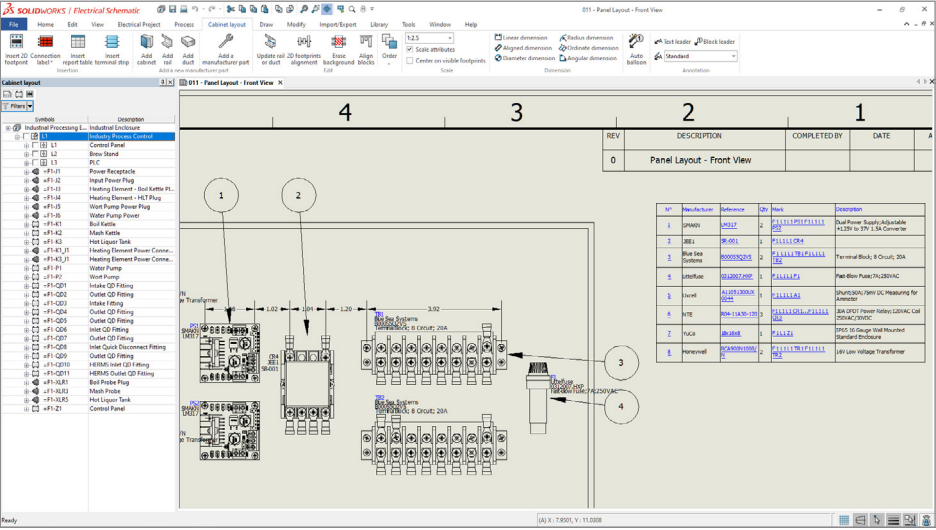Click the Text leader tool
The height and width of the screenshot is (530, 936).
673,42
